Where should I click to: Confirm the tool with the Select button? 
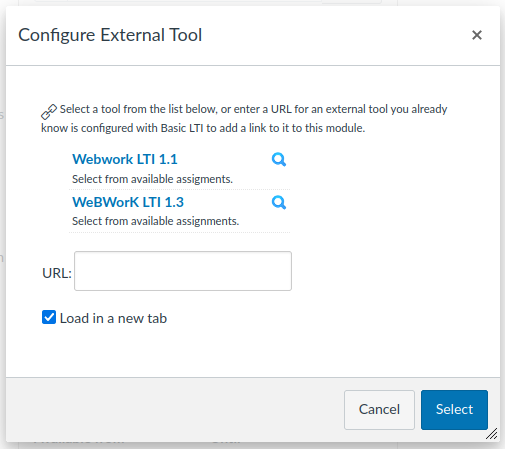[454, 410]
